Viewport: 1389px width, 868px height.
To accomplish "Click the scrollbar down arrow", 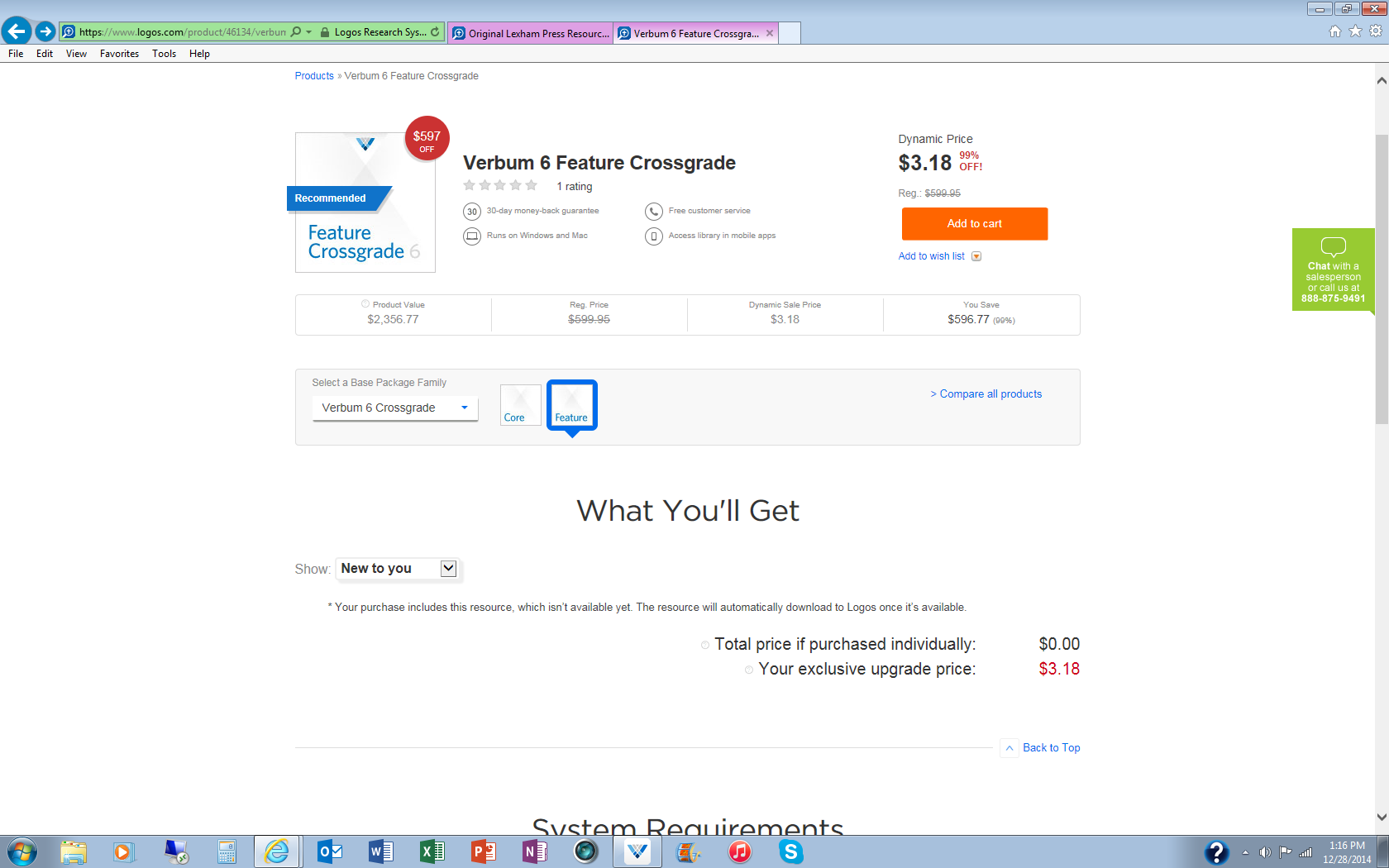I will click(x=1382, y=817).
